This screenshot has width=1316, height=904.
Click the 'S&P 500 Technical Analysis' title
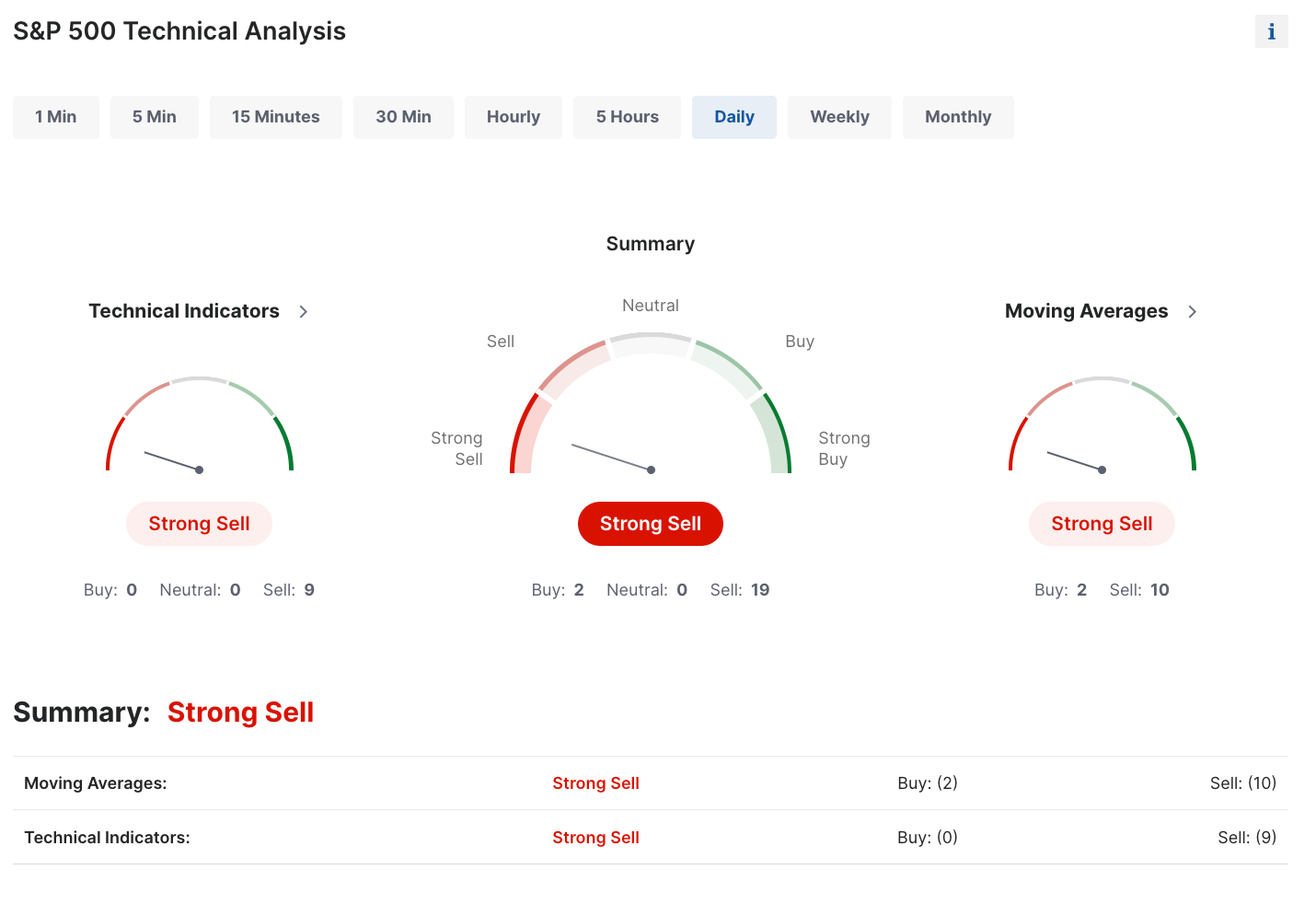pyautogui.click(x=179, y=31)
